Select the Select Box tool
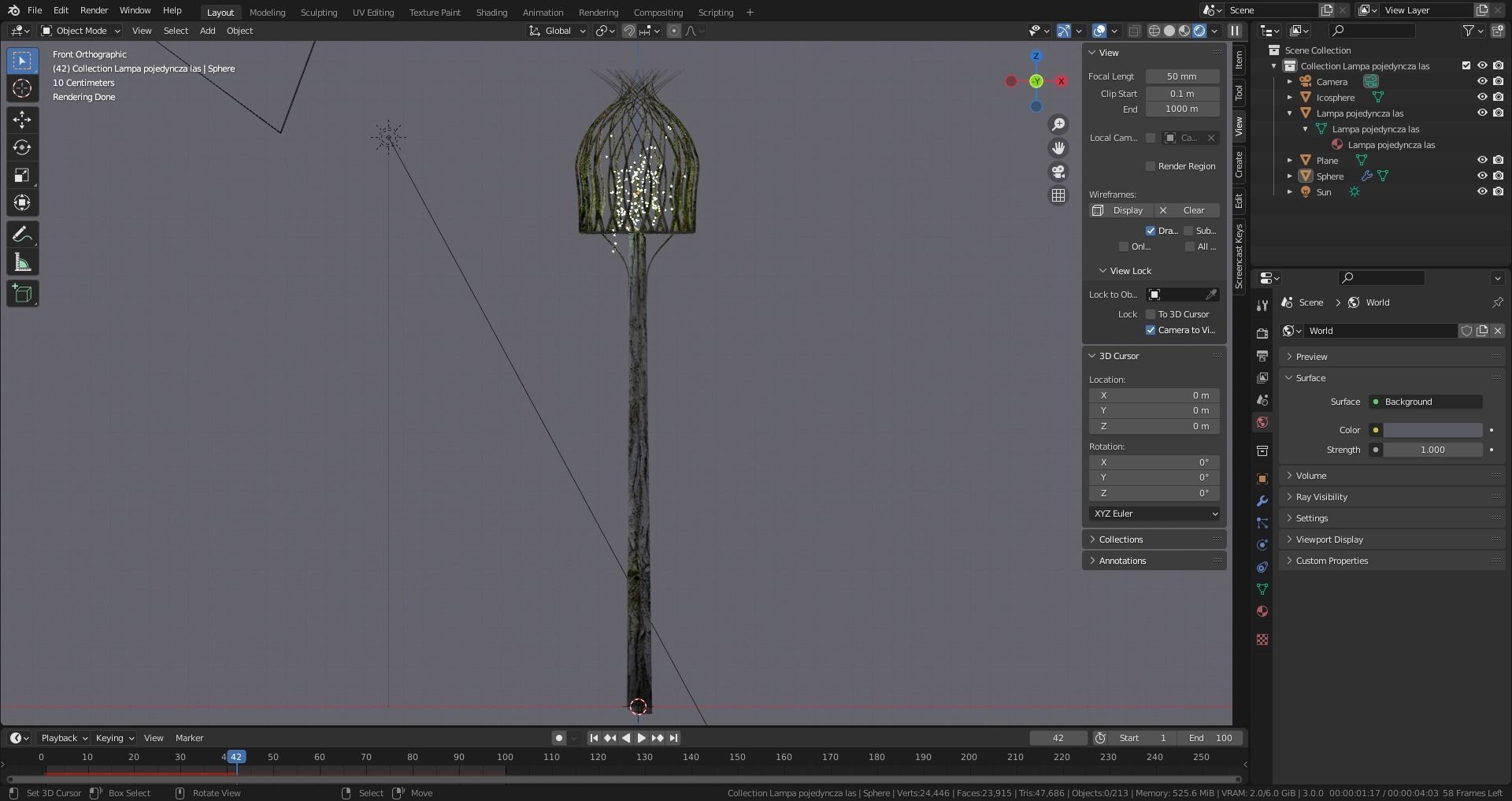The height and width of the screenshot is (801, 1512). (x=22, y=61)
